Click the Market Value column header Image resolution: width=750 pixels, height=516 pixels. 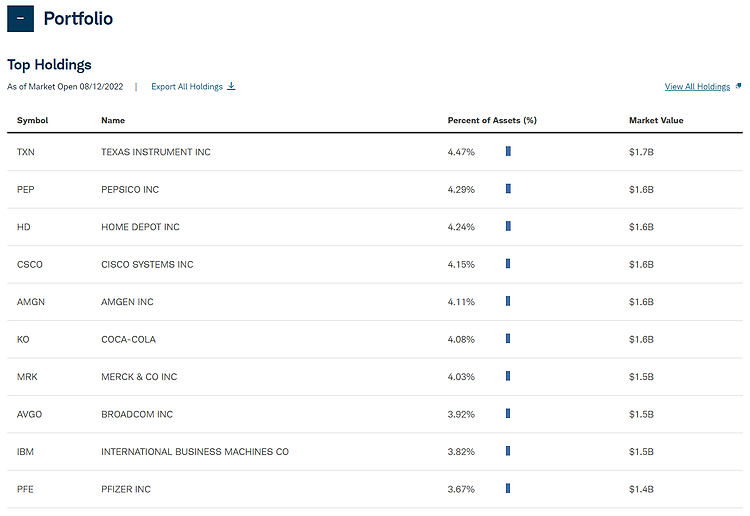(x=656, y=120)
